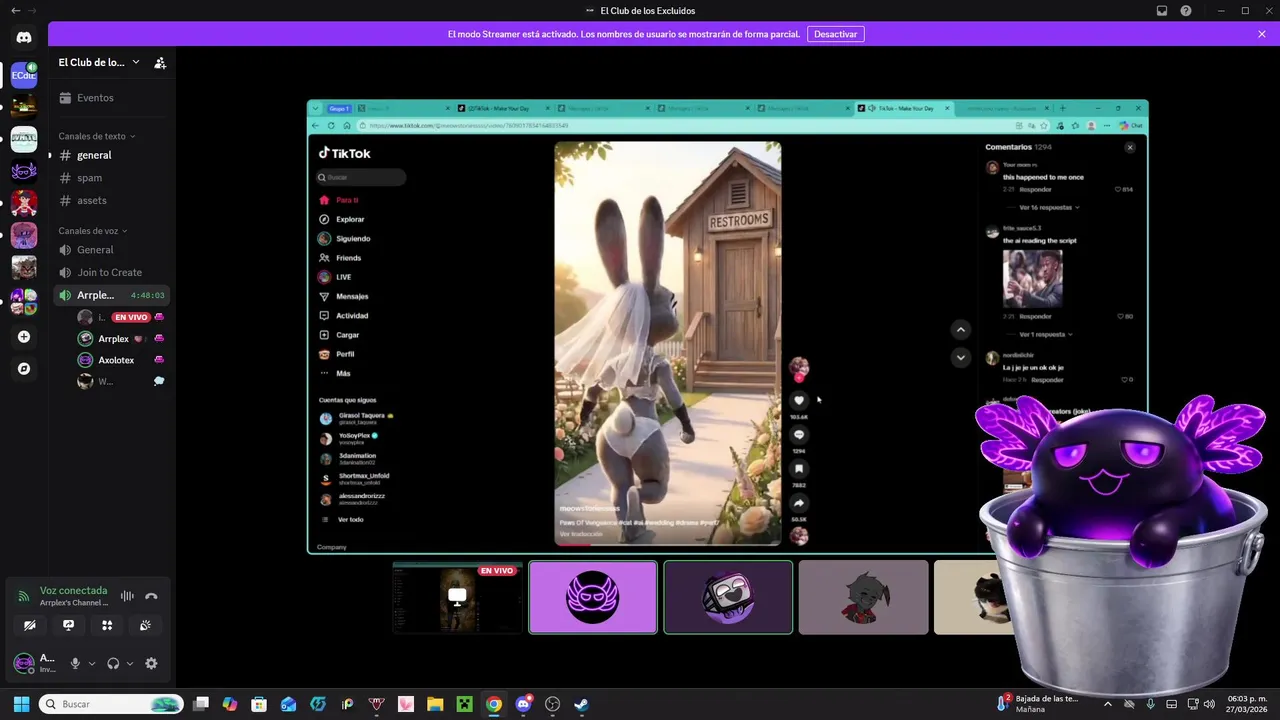
Task: Toggle the camera on in voice panel
Action: 30,625
